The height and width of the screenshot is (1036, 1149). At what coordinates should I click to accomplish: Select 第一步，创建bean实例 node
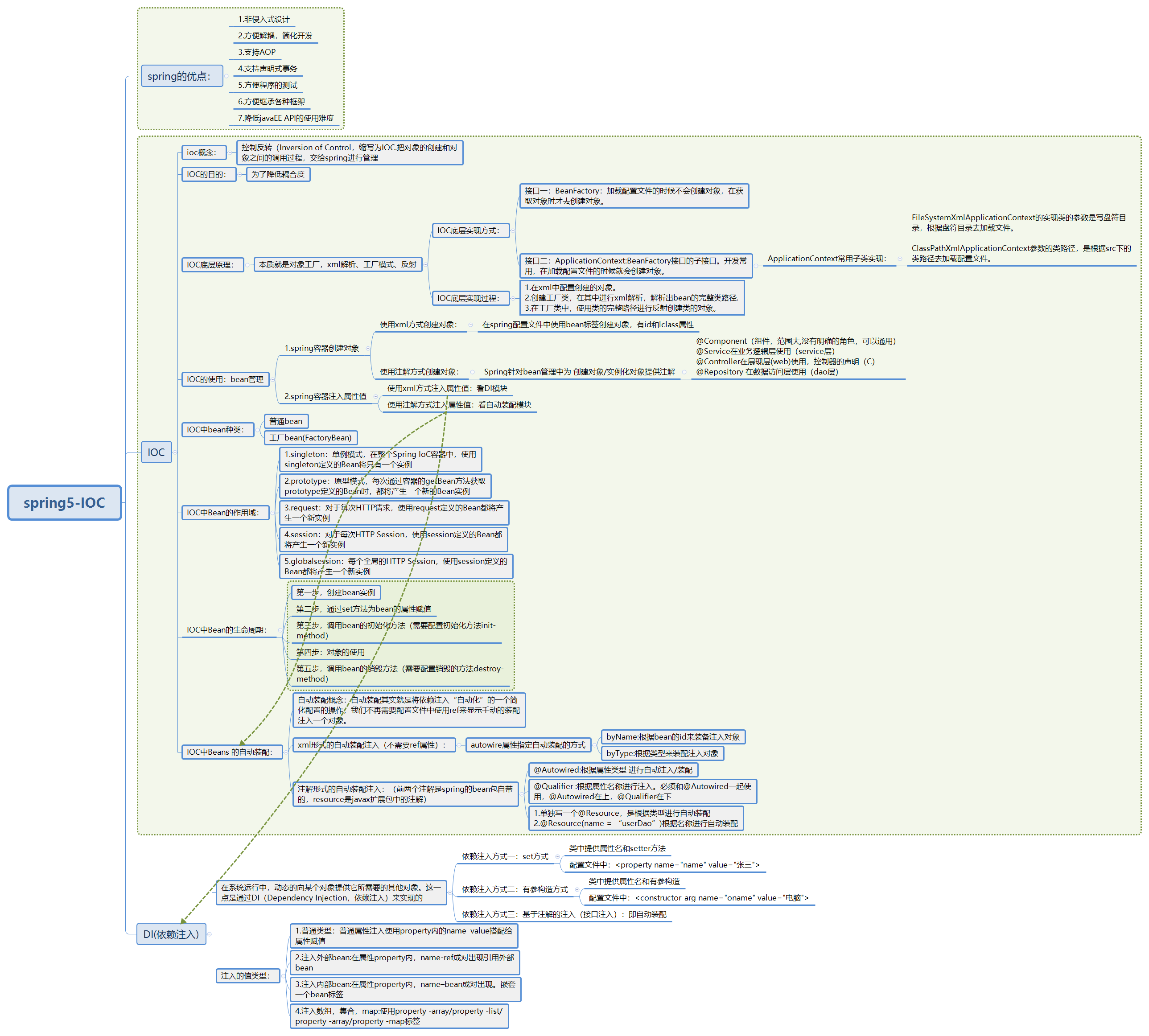pos(336,592)
